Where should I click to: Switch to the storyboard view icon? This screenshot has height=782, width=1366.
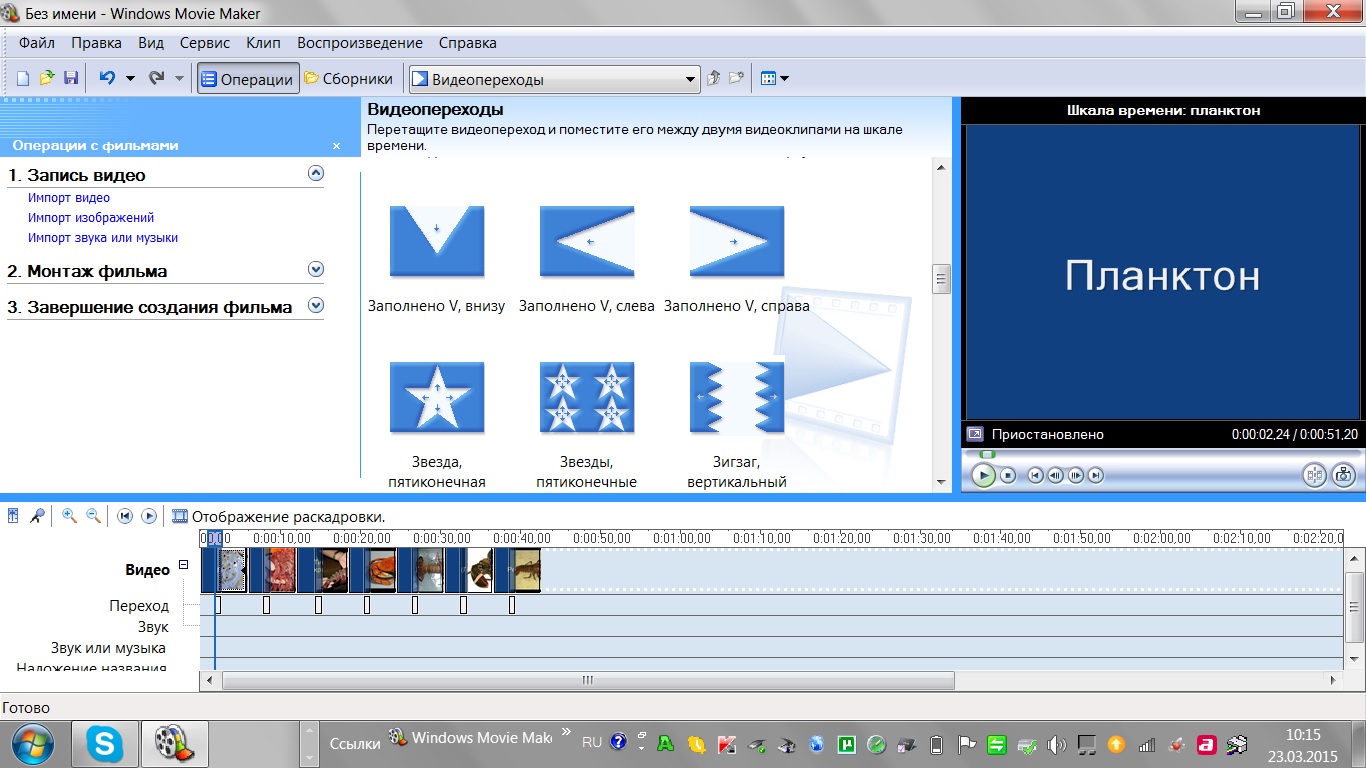[180, 516]
